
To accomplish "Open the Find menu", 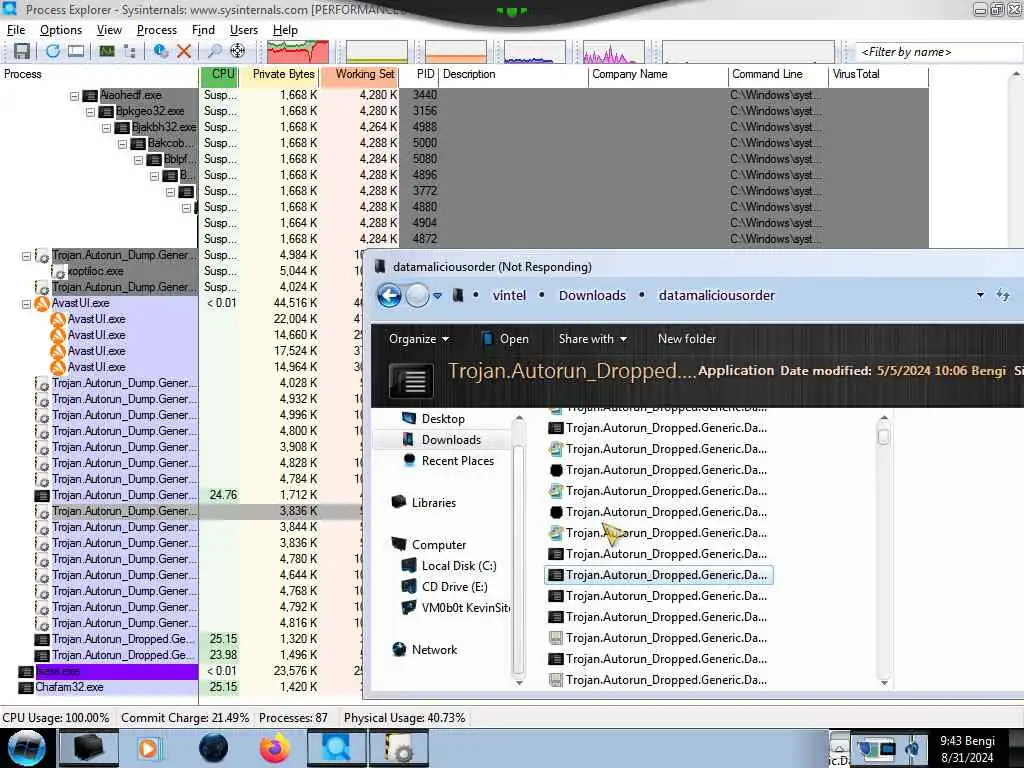I will pos(203,30).
